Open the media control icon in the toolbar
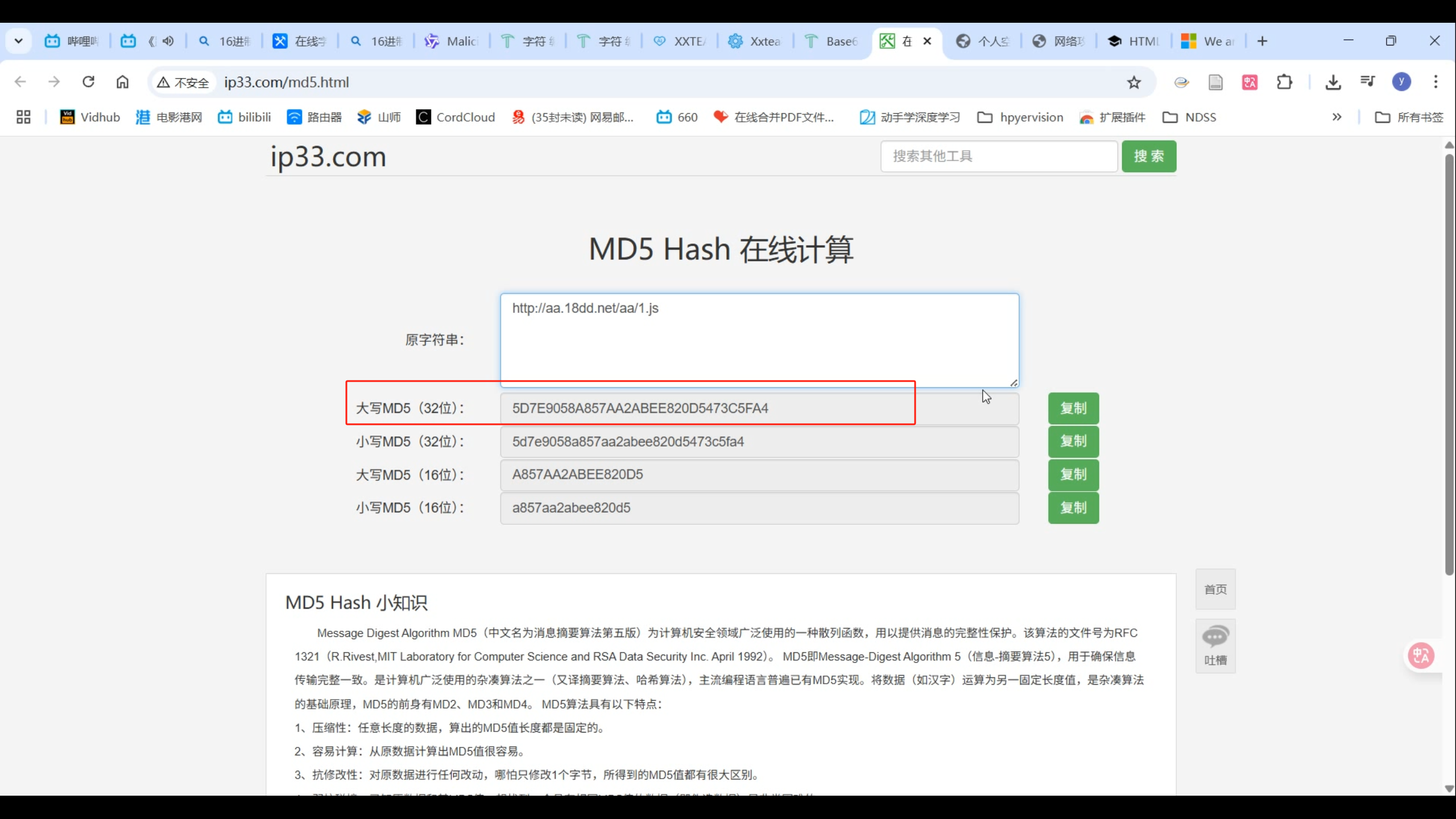Viewport: 1456px width, 819px height. pos(1368,81)
